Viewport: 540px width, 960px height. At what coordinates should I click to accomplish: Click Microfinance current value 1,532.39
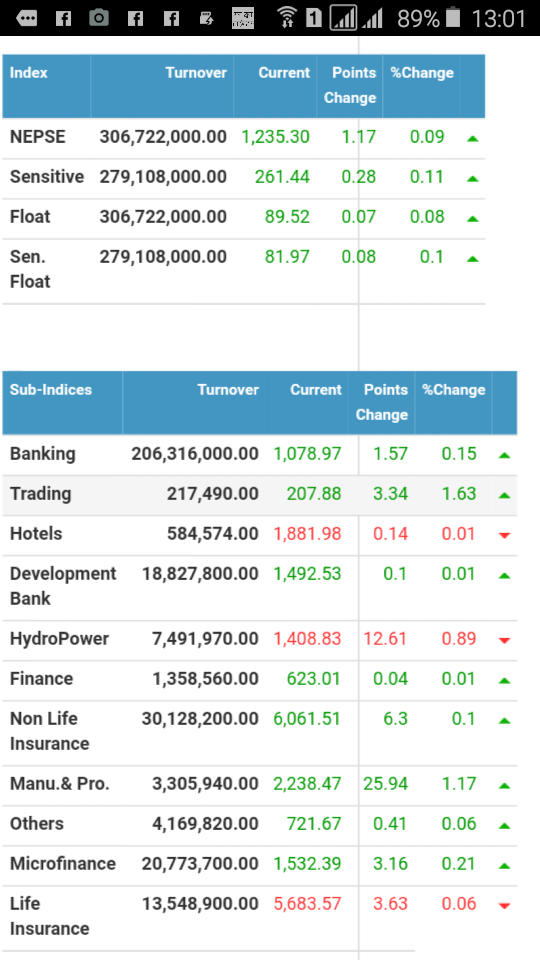tap(307, 864)
